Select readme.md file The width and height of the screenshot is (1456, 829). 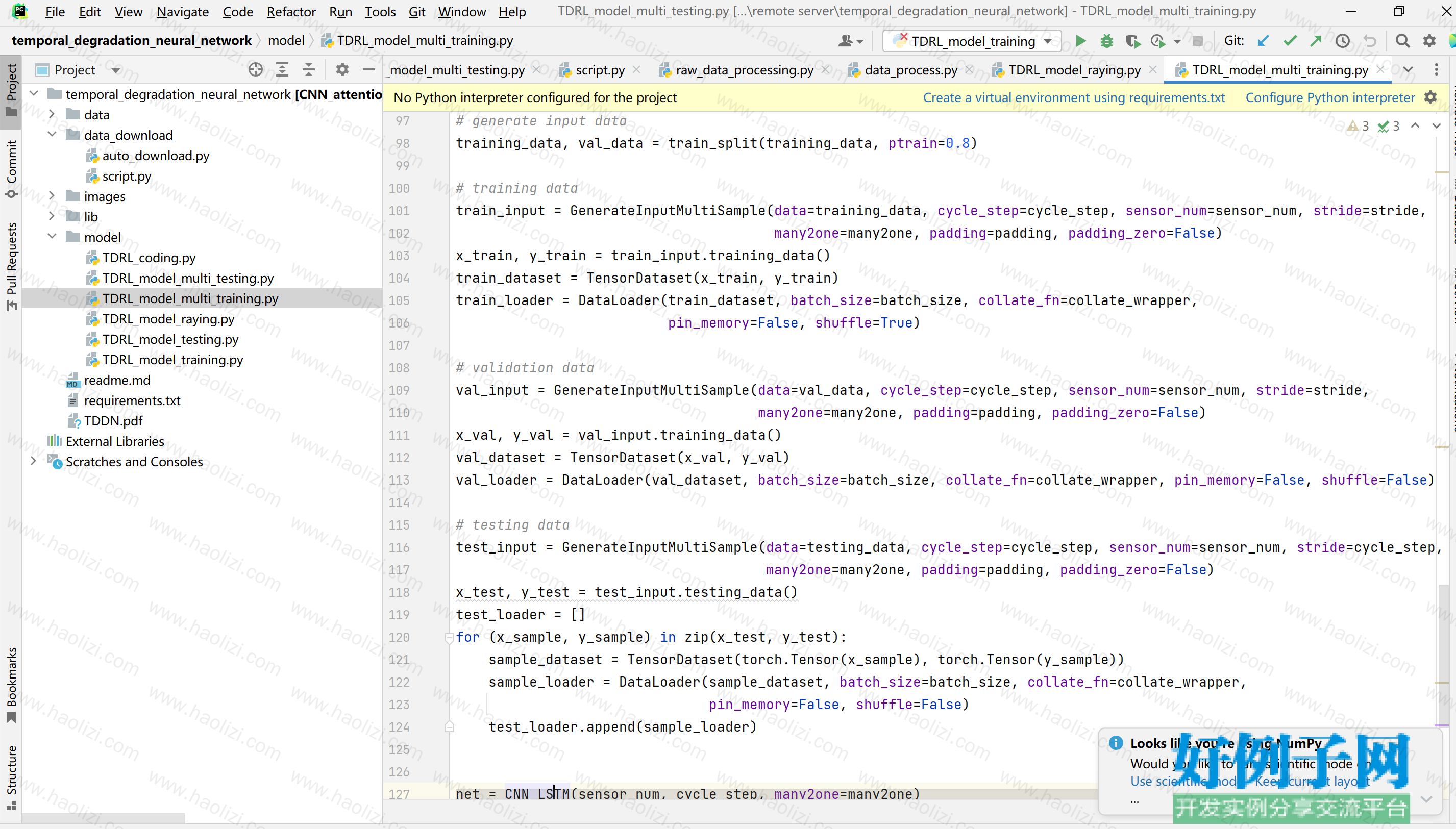[117, 380]
